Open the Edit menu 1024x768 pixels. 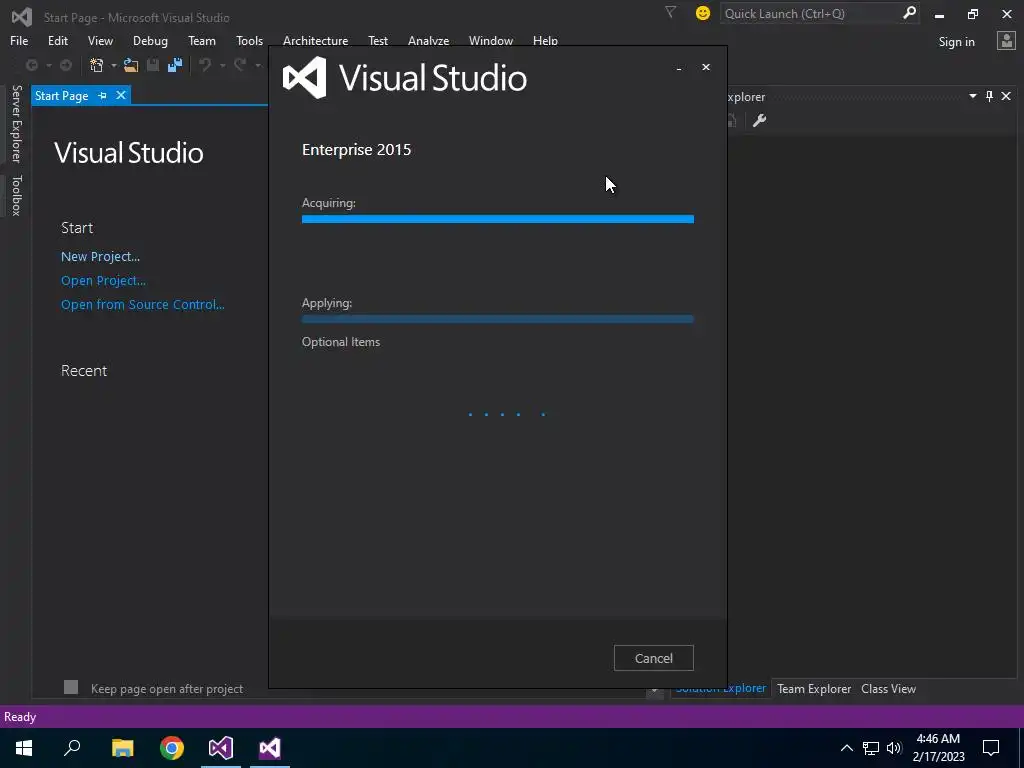(57, 40)
